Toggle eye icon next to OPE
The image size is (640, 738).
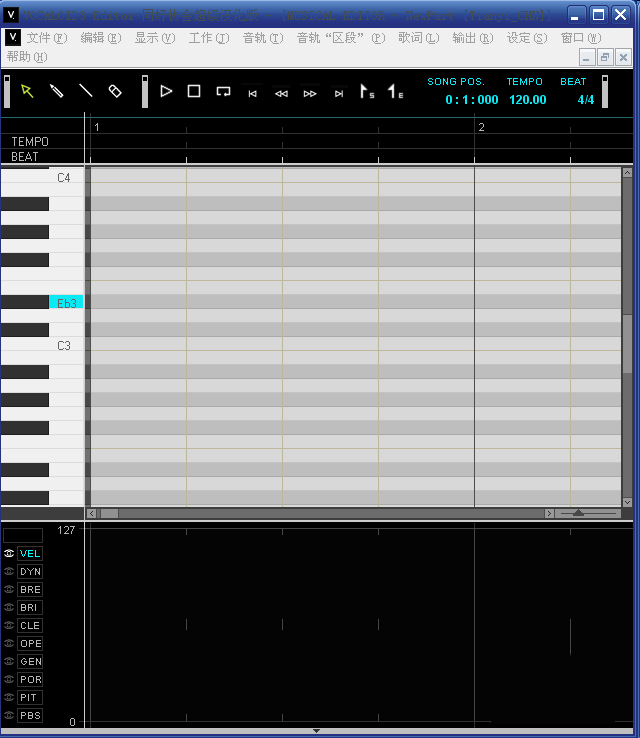pos(9,643)
